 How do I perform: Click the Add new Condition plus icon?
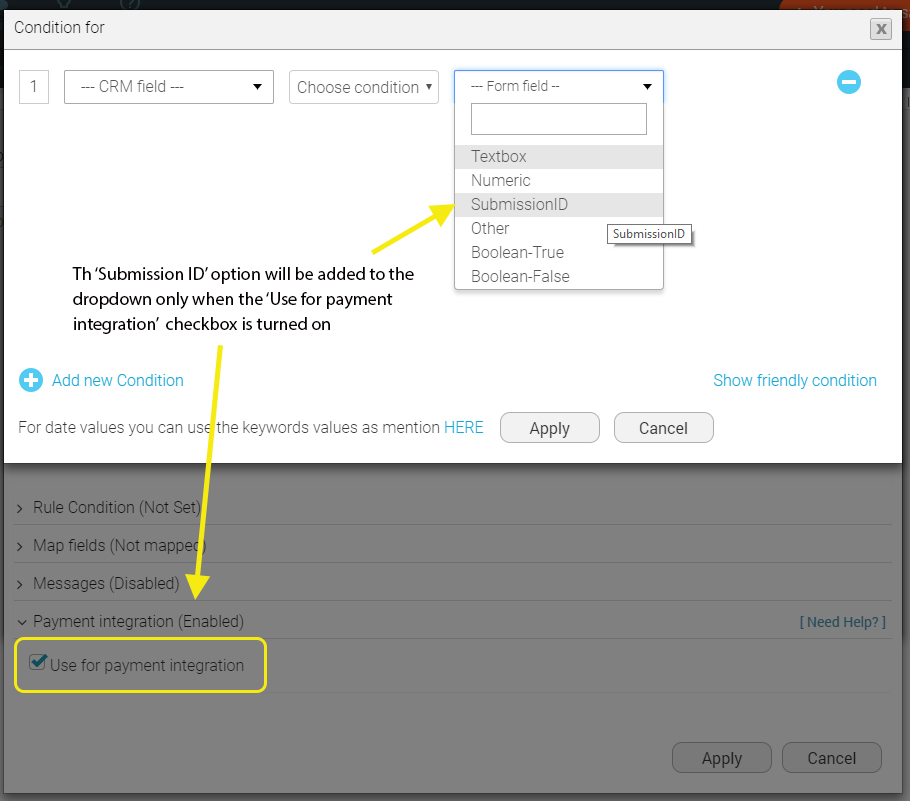(31, 380)
